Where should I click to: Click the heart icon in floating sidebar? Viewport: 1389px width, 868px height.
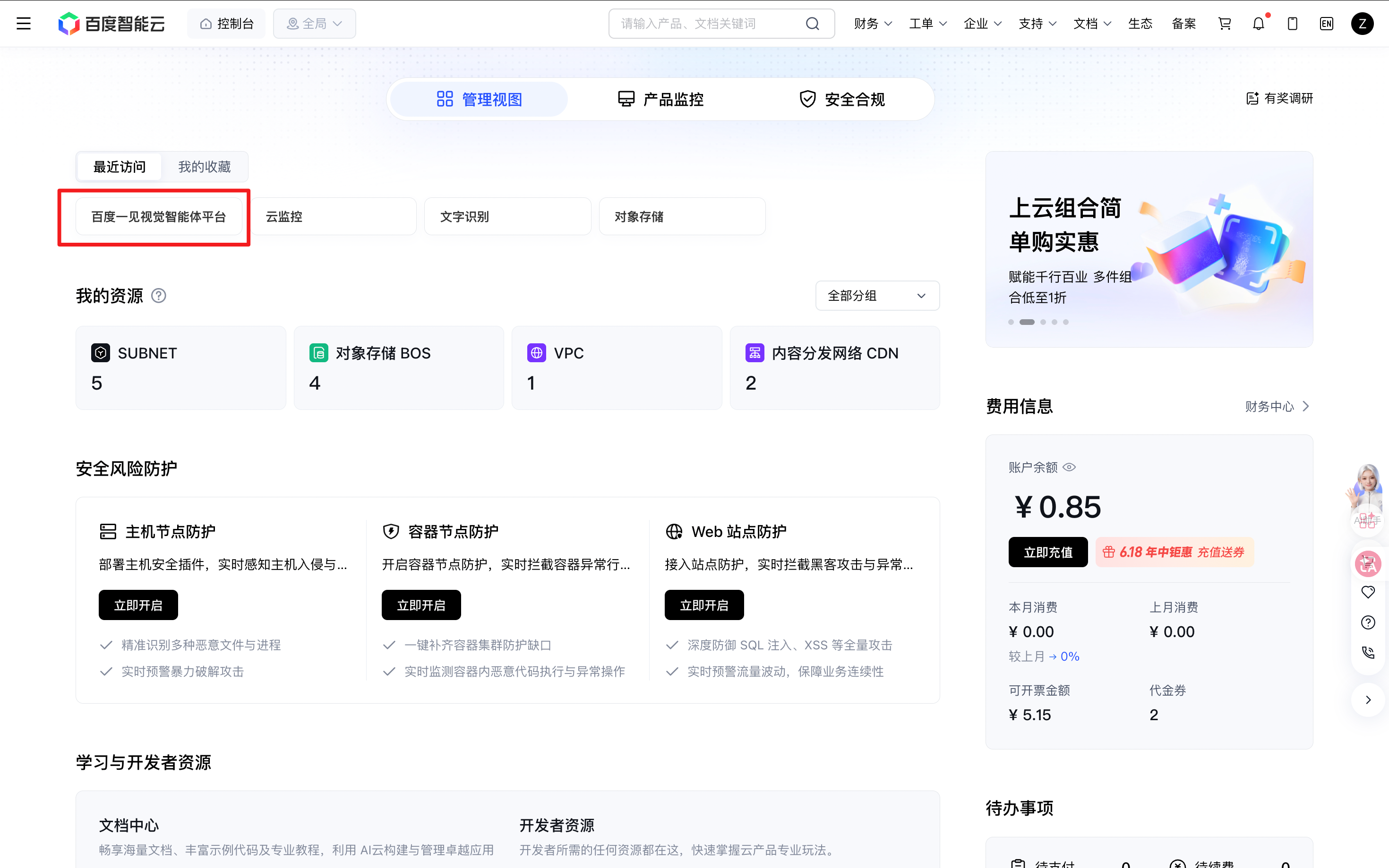1368,592
